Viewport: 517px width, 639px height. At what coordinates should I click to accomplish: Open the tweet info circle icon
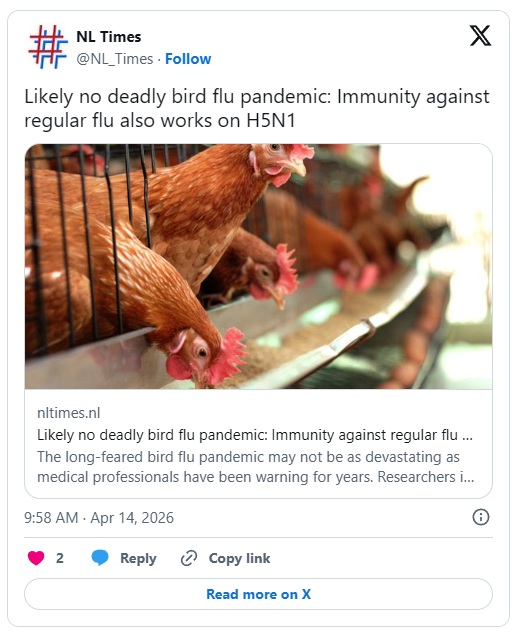(480, 517)
